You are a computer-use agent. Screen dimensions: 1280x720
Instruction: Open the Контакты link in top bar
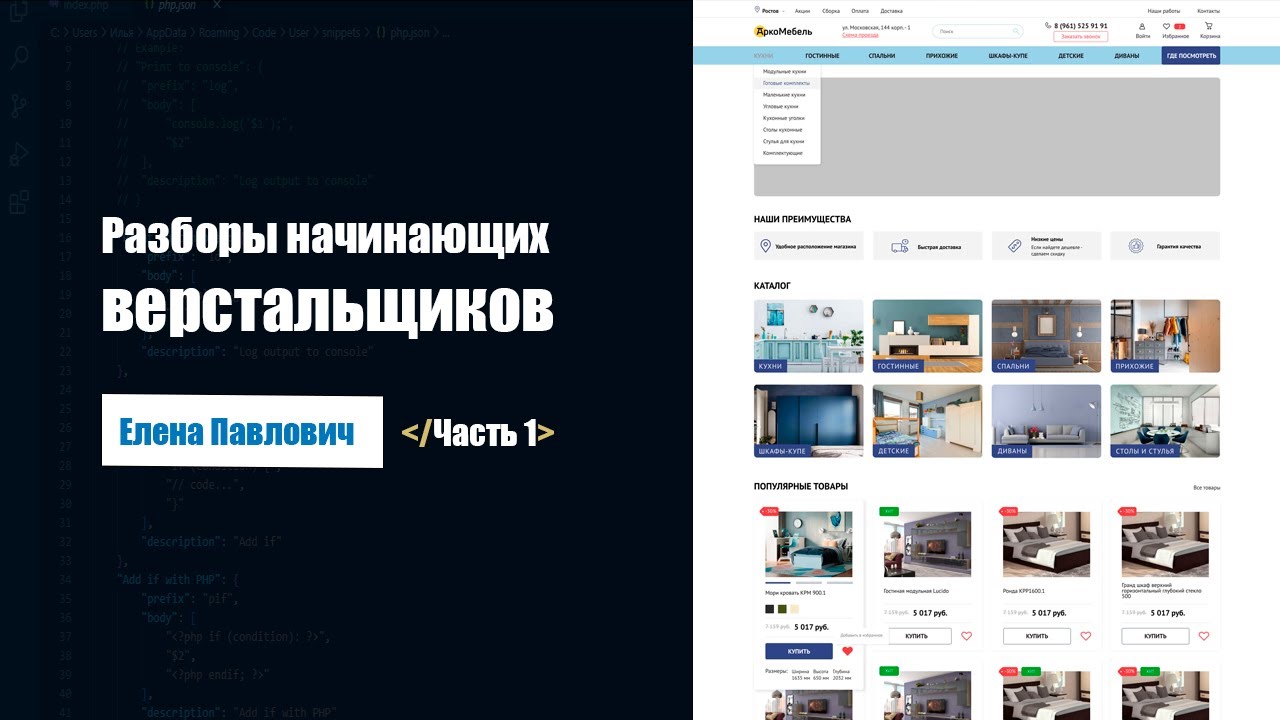click(x=1208, y=11)
